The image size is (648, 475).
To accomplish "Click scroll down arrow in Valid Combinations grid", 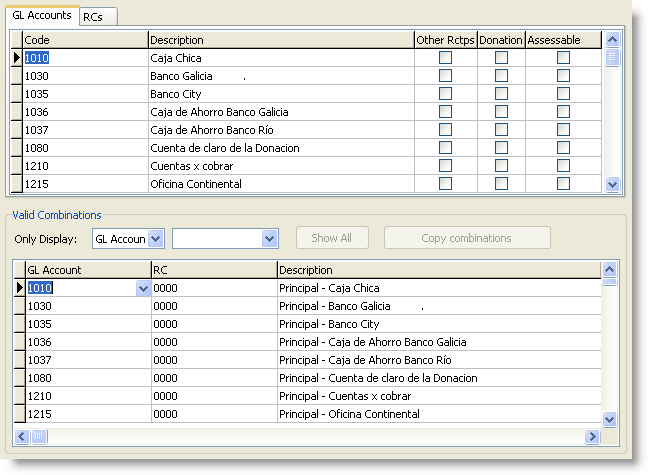I will (x=610, y=420).
